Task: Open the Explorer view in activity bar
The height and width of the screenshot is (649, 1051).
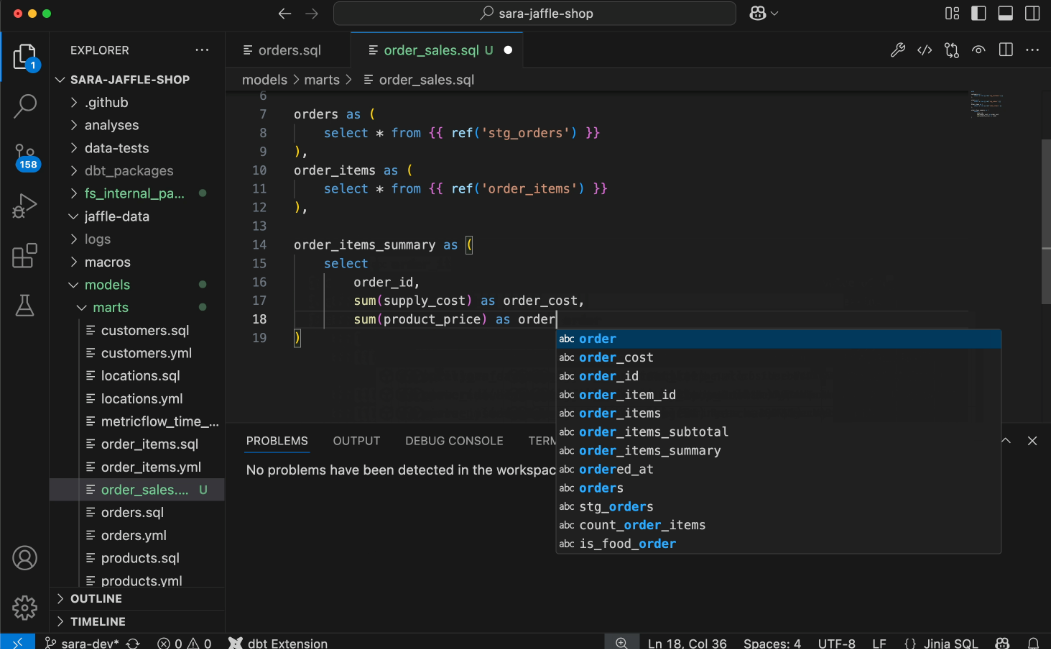Action: coord(25,58)
